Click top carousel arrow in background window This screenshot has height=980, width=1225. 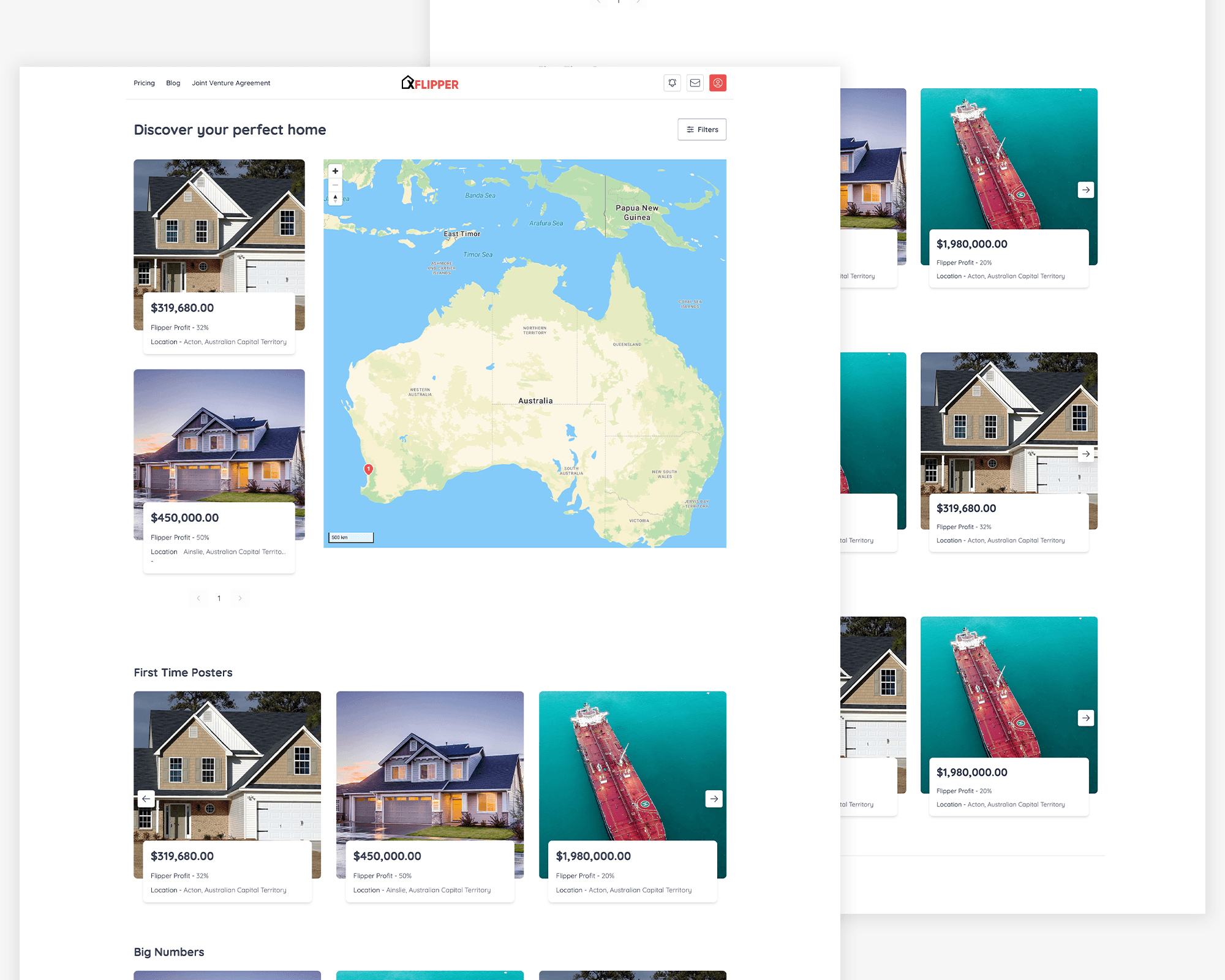[1086, 190]
